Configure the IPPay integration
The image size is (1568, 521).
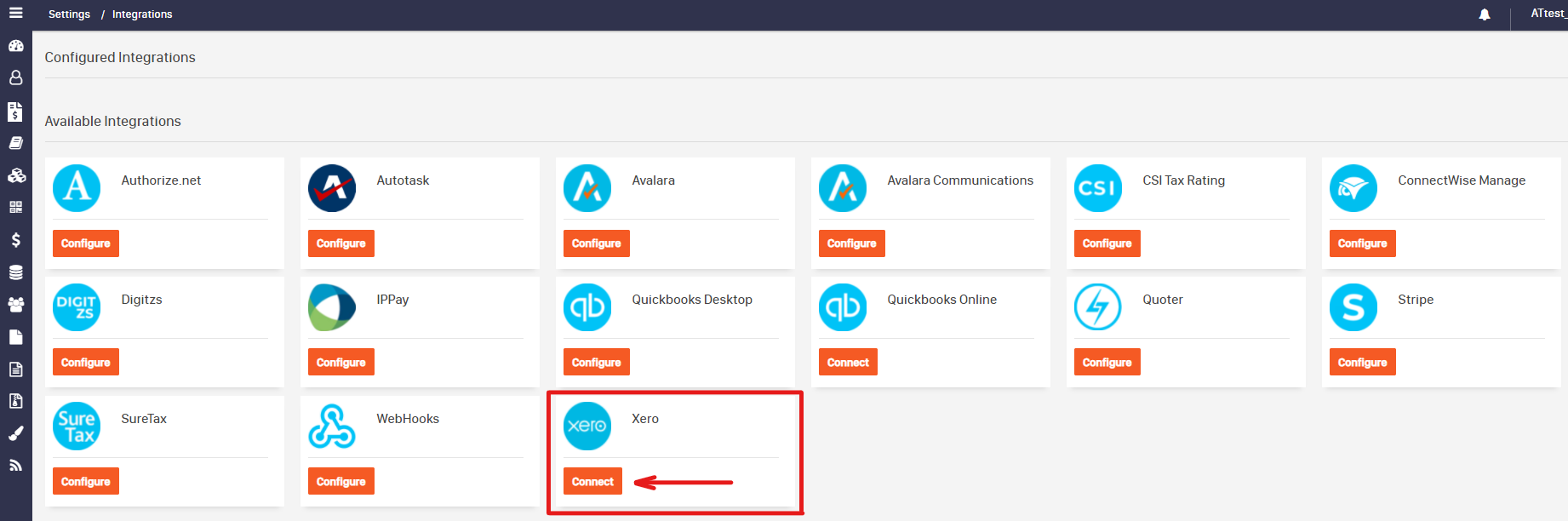(341, 363)
